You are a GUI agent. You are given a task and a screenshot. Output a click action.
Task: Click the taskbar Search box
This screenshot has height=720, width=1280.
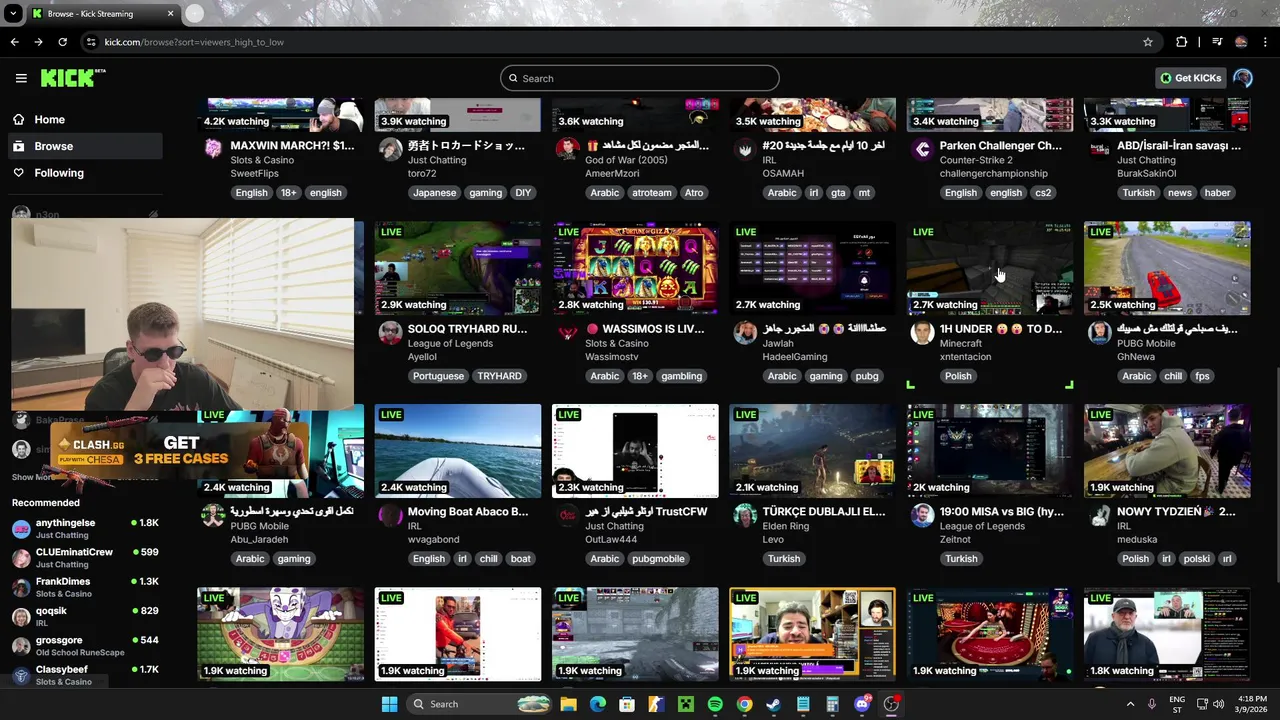coord(478,704)
